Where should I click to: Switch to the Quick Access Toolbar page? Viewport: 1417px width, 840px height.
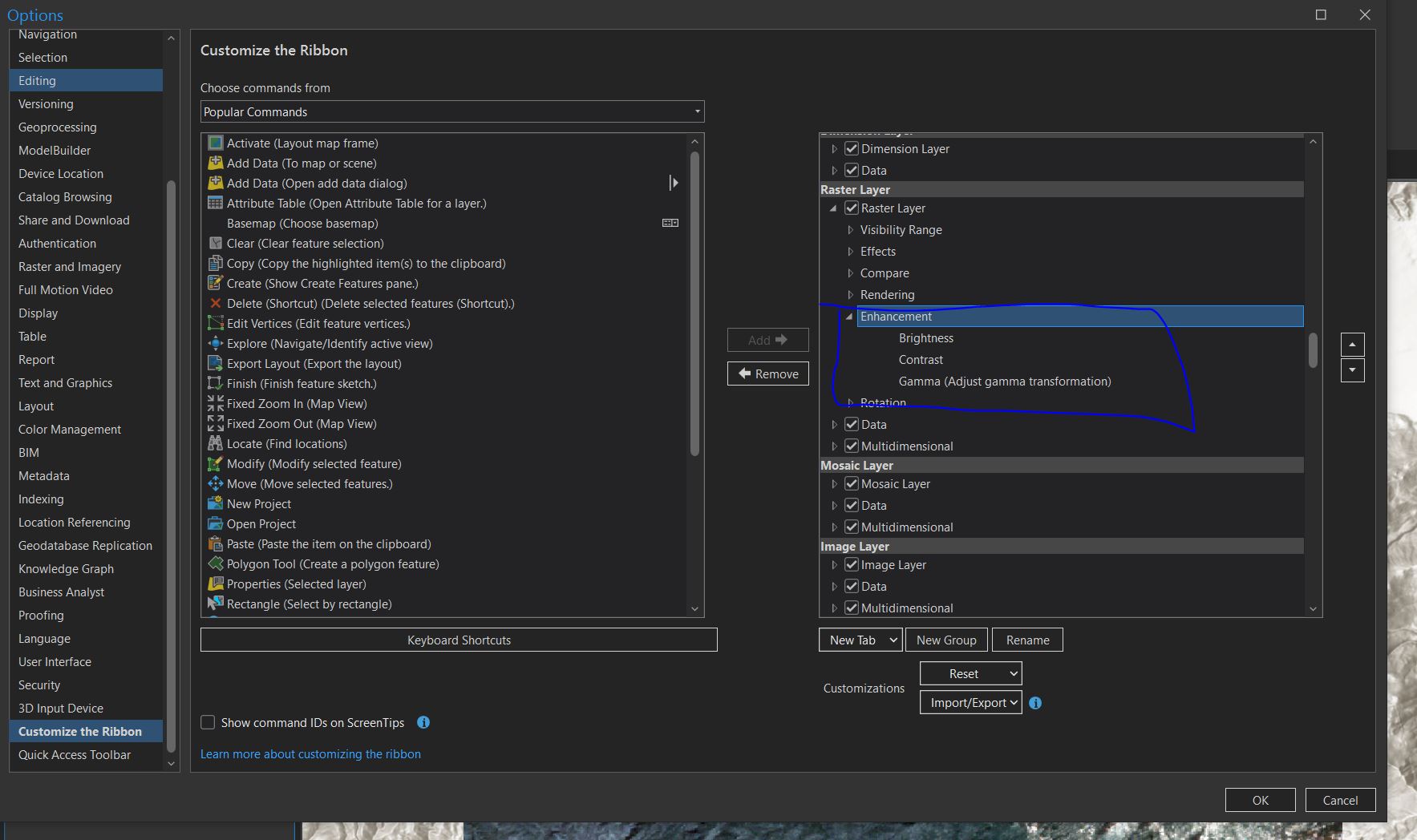pos(75,754)
